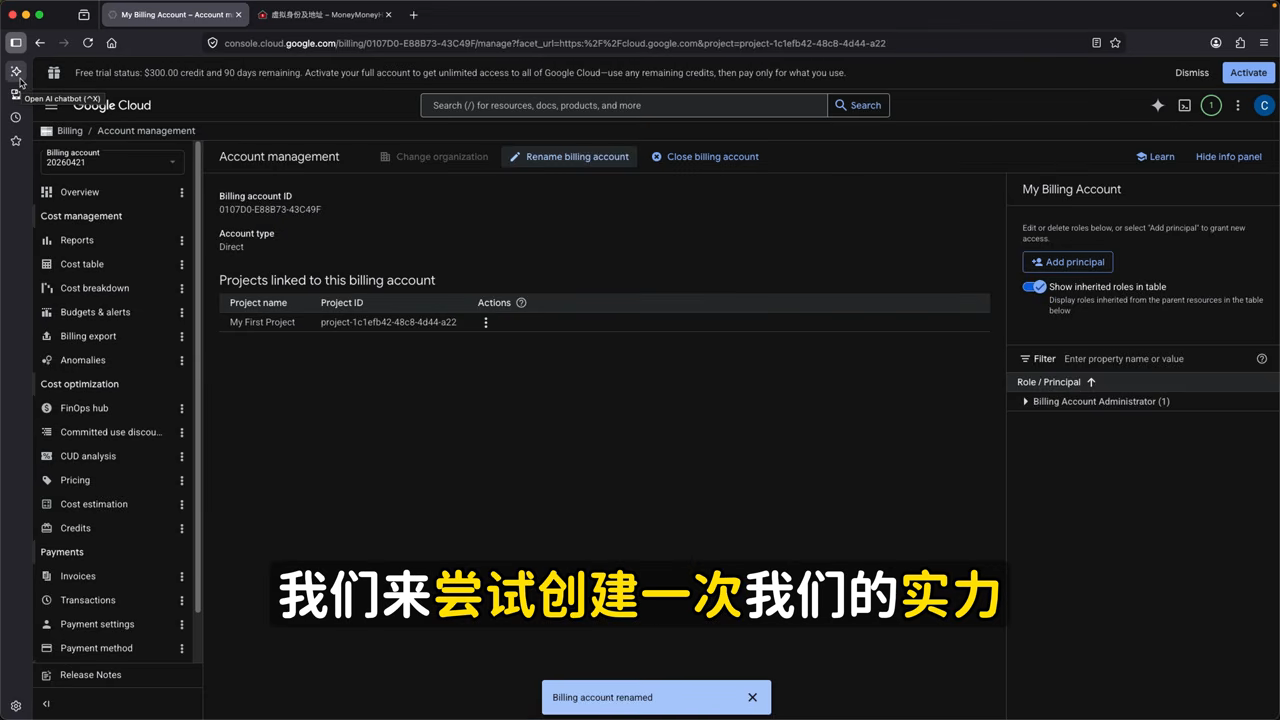Toggle Show inherited roles in table
This screenshot has height=720, width=1280.
pos(1034,287)
